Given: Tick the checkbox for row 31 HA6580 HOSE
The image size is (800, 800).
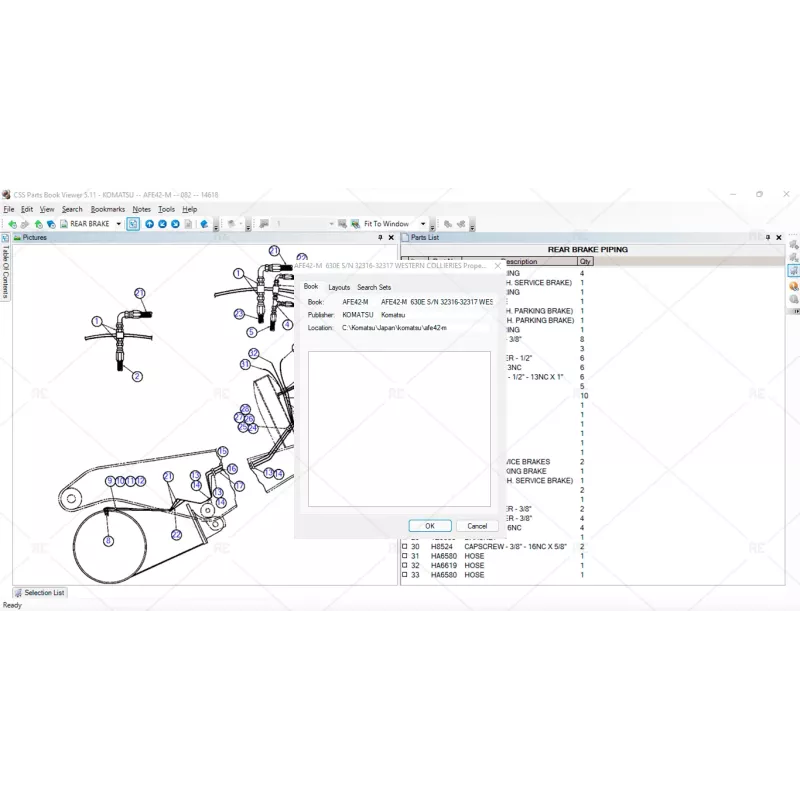Looking at the screenshot, I should coord(404,555).
